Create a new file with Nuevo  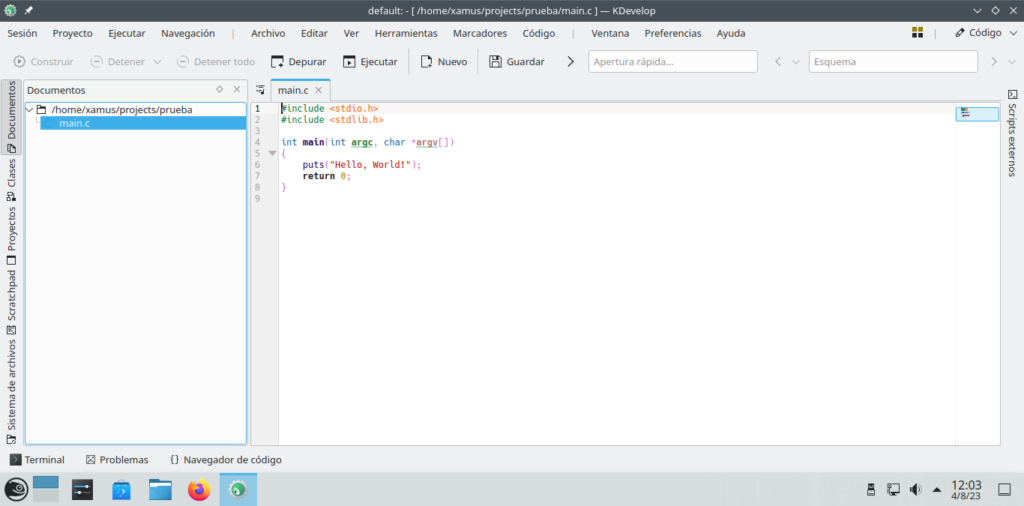coord(443,61)
